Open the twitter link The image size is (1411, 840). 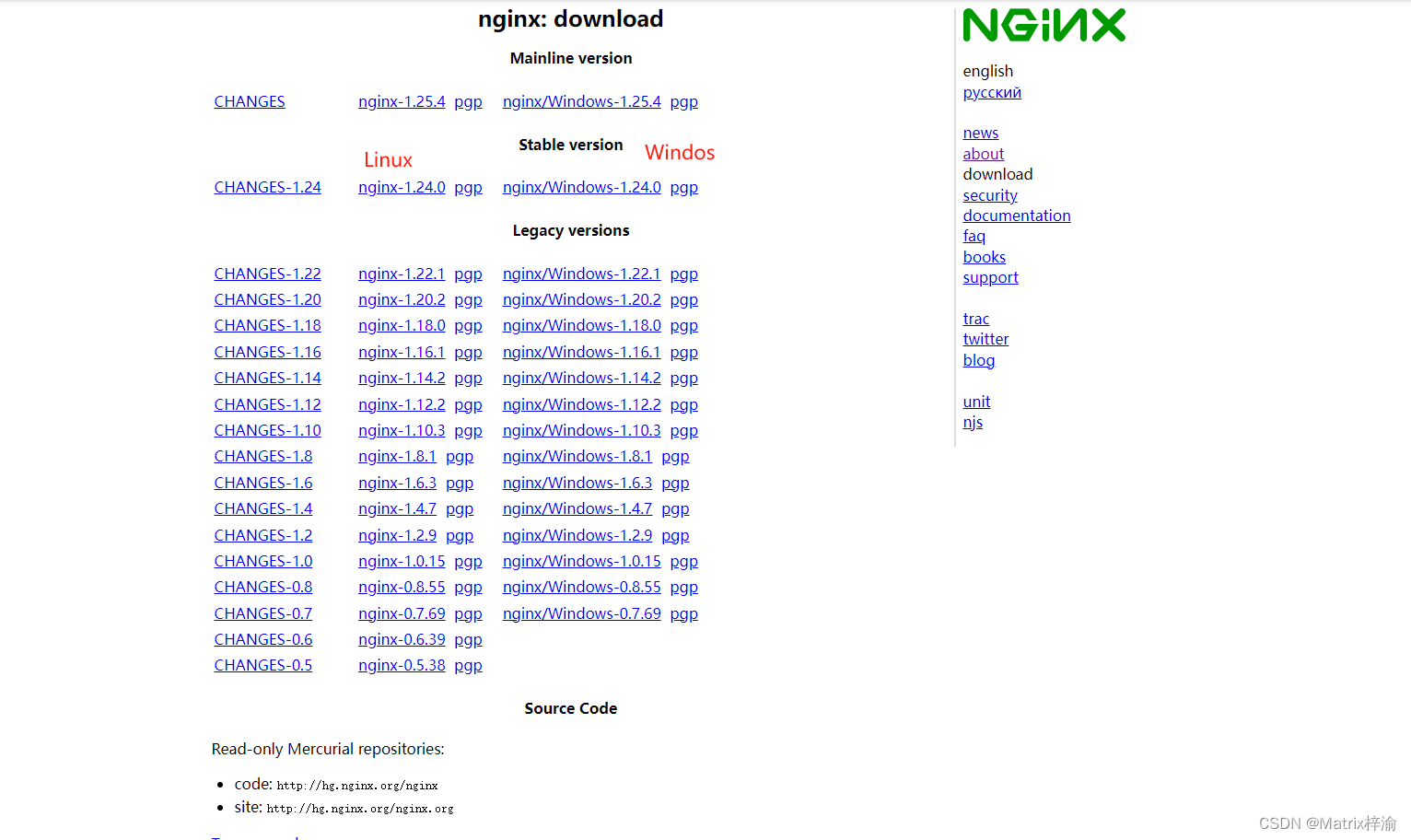985,339
